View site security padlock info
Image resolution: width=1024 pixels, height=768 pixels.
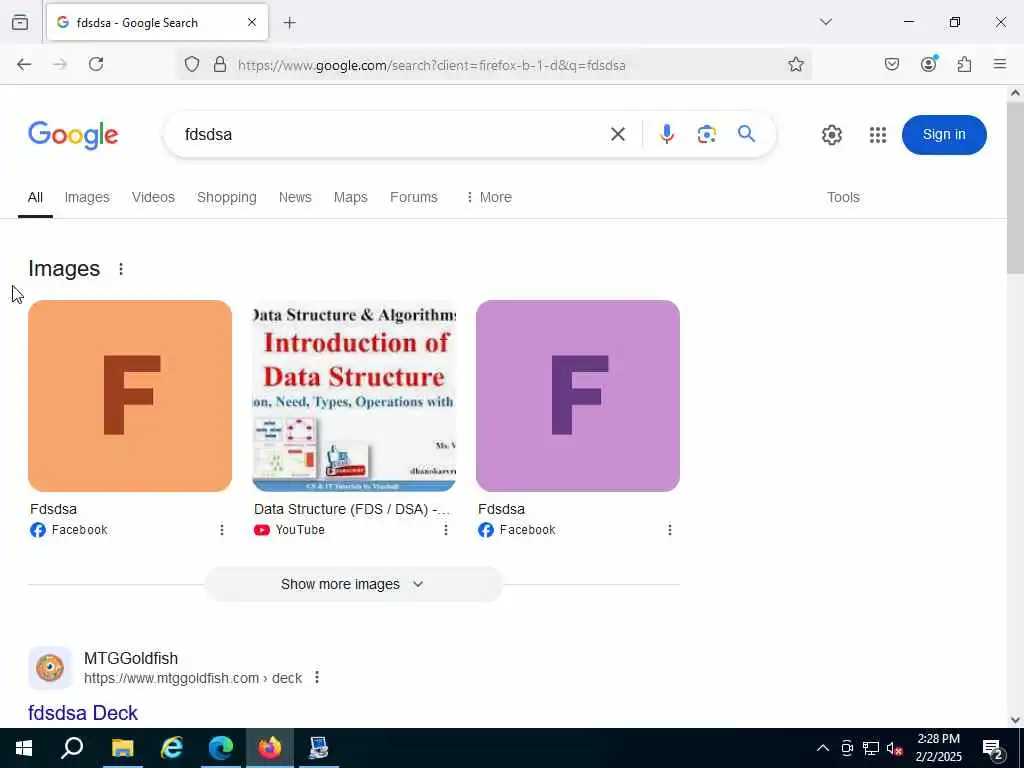click(220, 64)
